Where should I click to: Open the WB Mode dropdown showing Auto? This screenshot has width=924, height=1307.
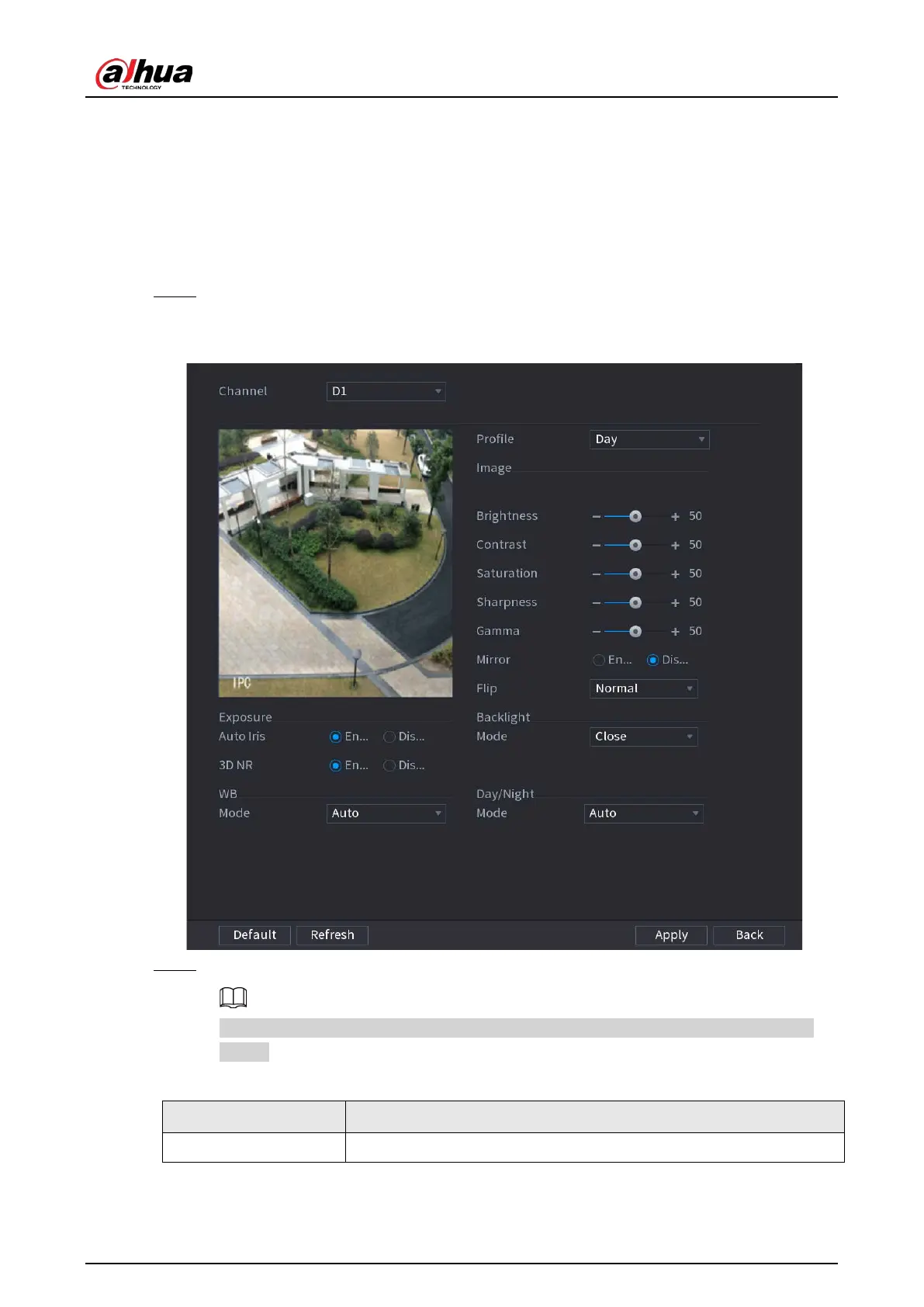pos(386,813)
